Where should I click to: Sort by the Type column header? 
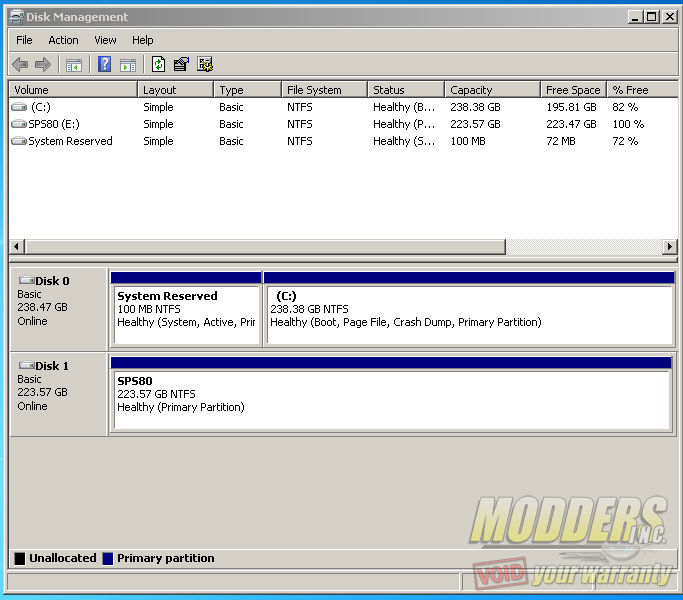247,90
